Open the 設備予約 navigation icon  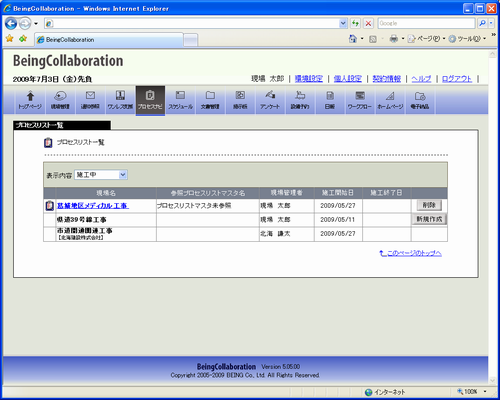300,100
